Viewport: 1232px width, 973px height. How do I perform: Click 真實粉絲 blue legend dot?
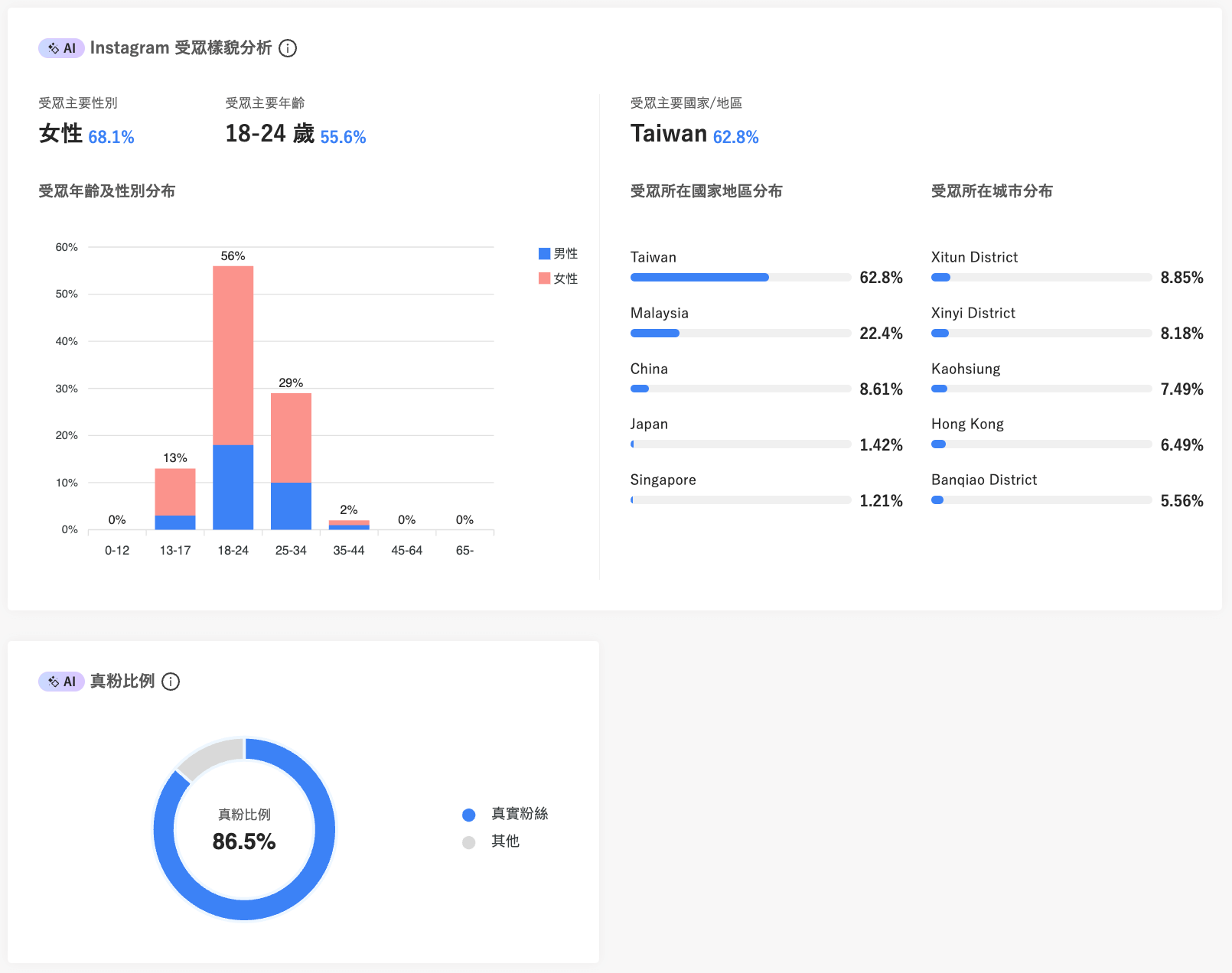[x=469, y=815]
